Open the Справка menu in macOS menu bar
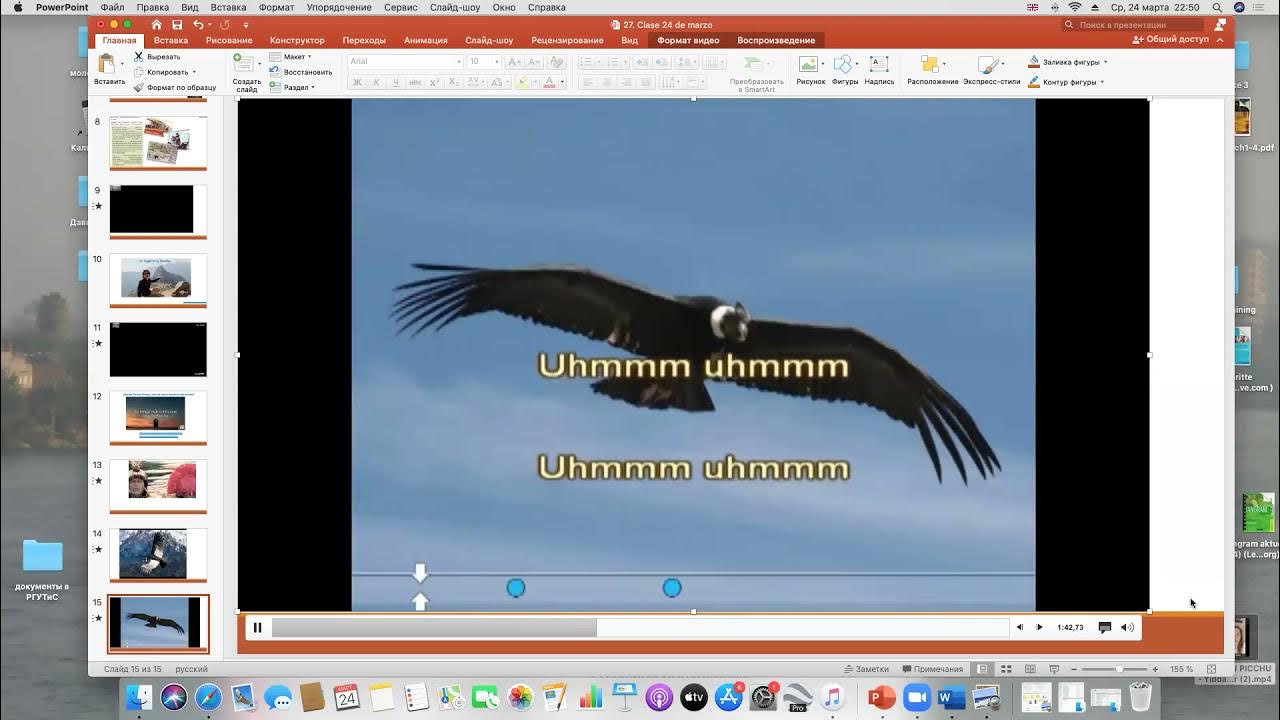This screenshot has width=1280, height=720. (x=547, y=7)
